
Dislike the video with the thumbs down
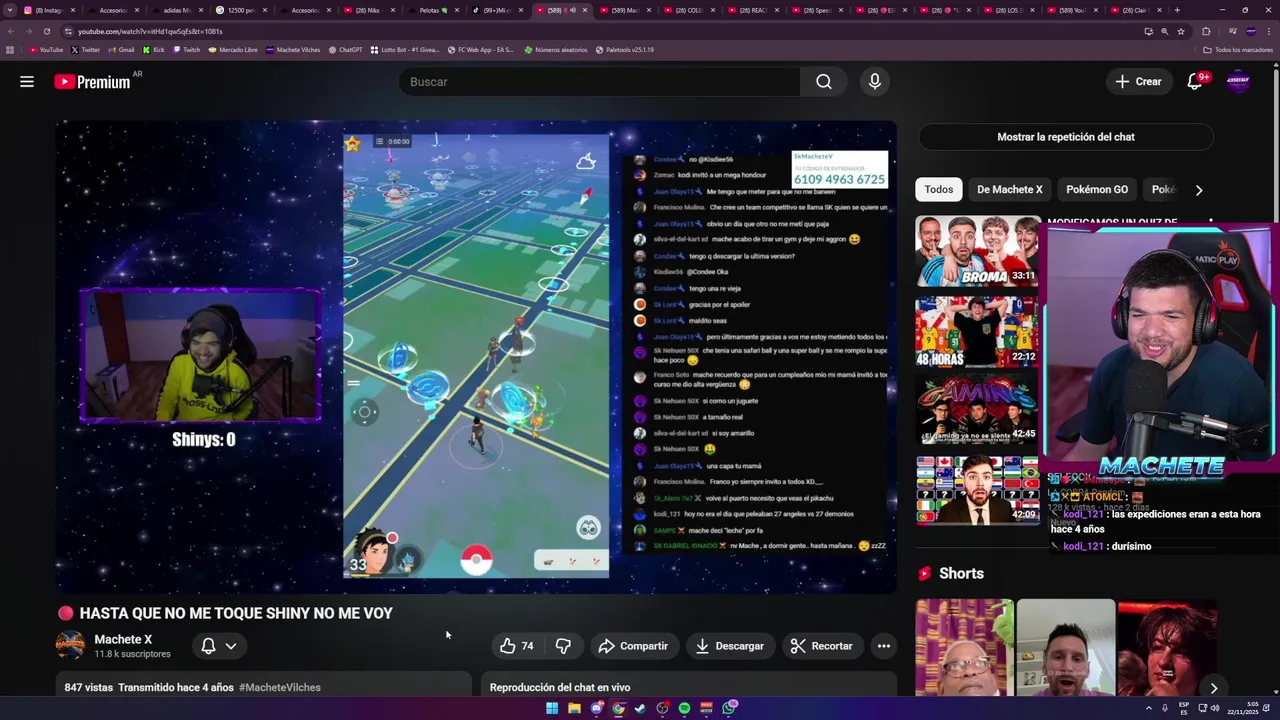coord(563,646)
